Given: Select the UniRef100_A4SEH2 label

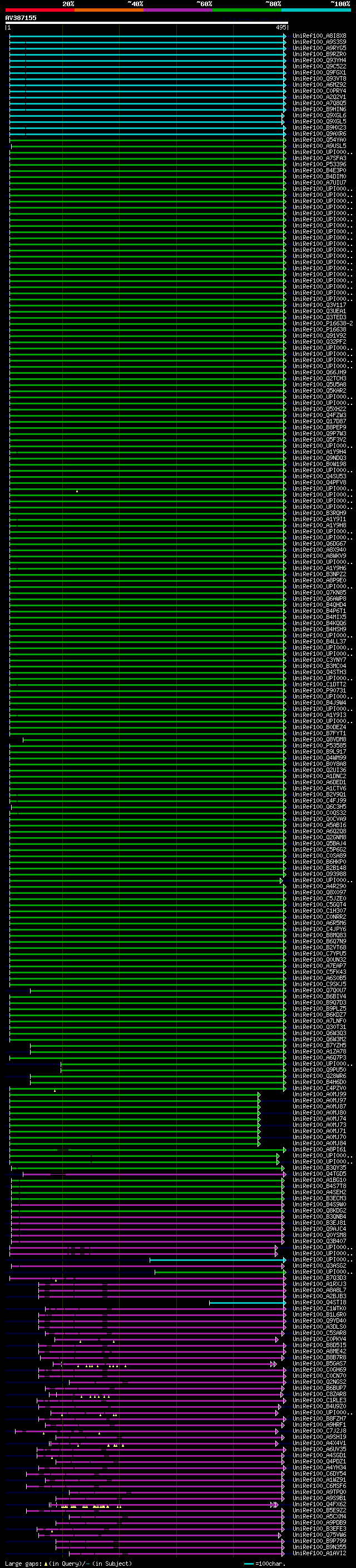Looking at the screenshot, I should (x=319, y=1192).
